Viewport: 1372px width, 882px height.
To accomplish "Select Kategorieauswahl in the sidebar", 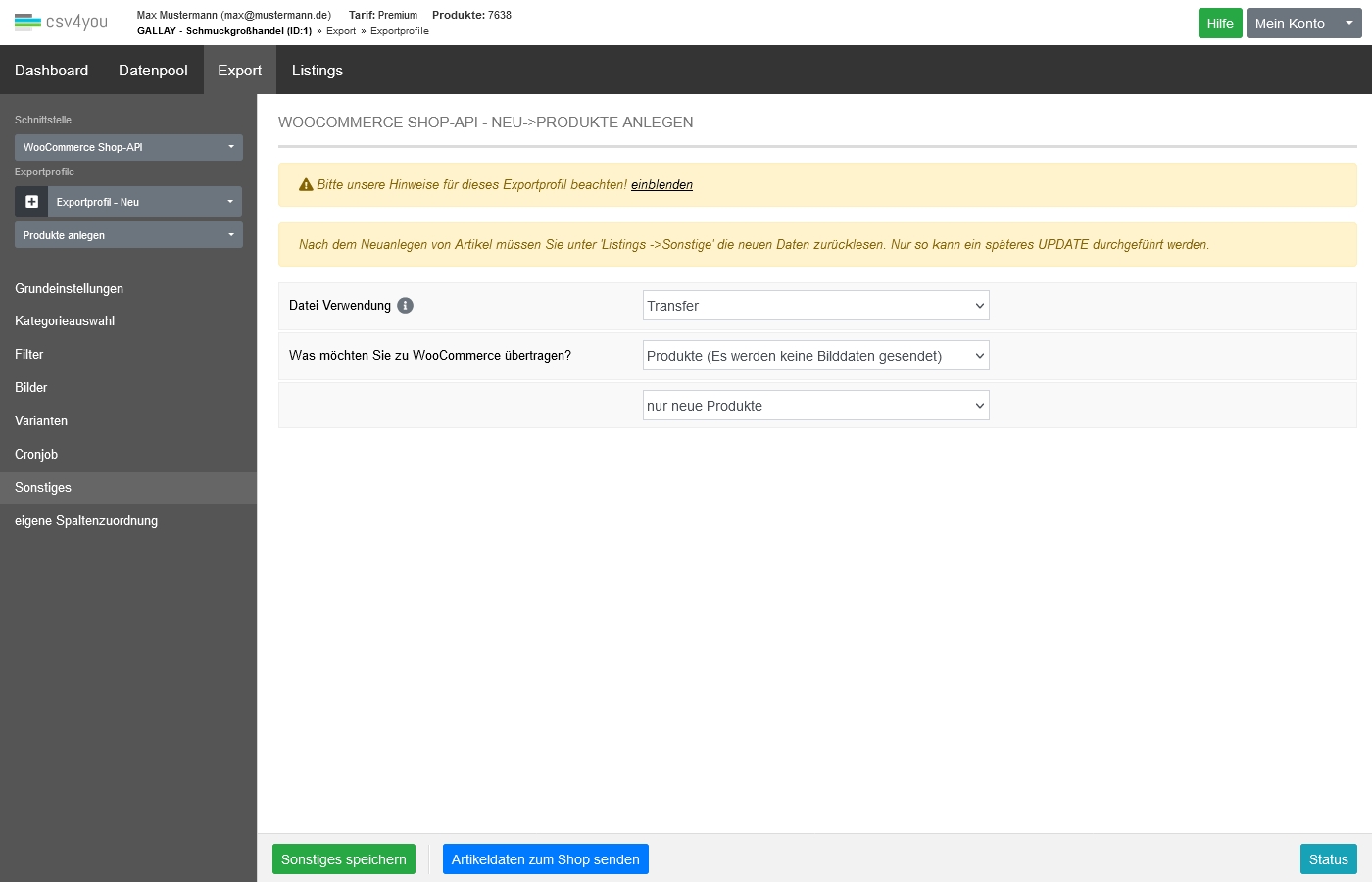I will [x=65, y=321].
